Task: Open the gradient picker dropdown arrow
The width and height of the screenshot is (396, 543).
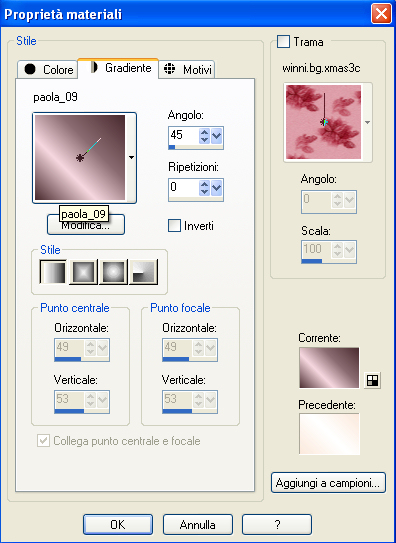Action: (x=131, y=158)
